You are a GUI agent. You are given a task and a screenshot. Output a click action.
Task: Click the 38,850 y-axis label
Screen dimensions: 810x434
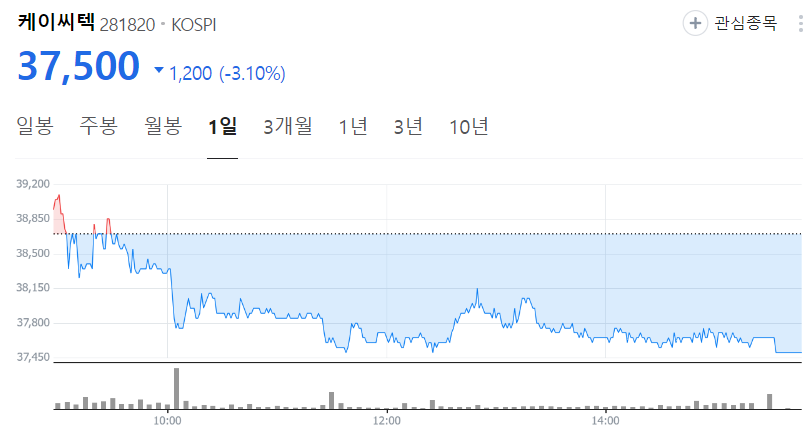click(x=33, y=218)
